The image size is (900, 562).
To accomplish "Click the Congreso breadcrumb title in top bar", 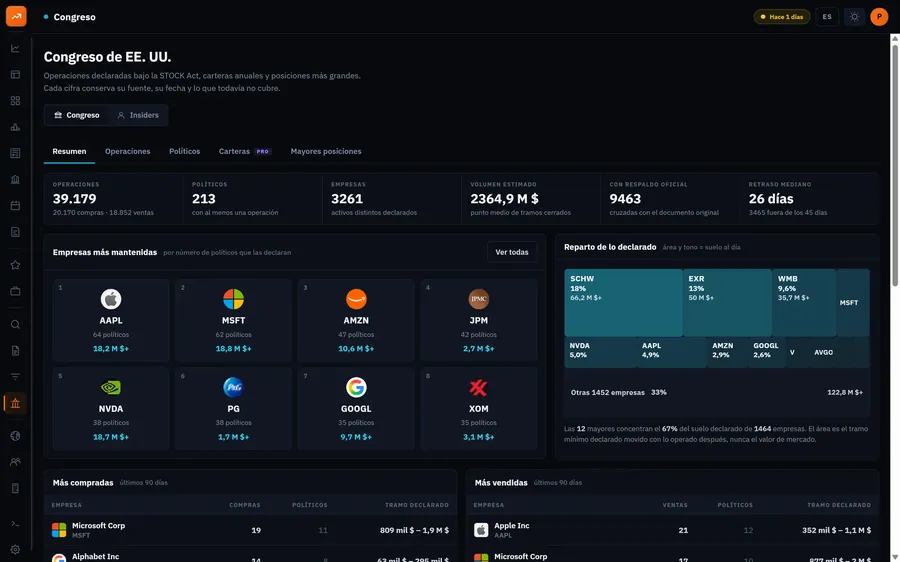I will 75,17.
